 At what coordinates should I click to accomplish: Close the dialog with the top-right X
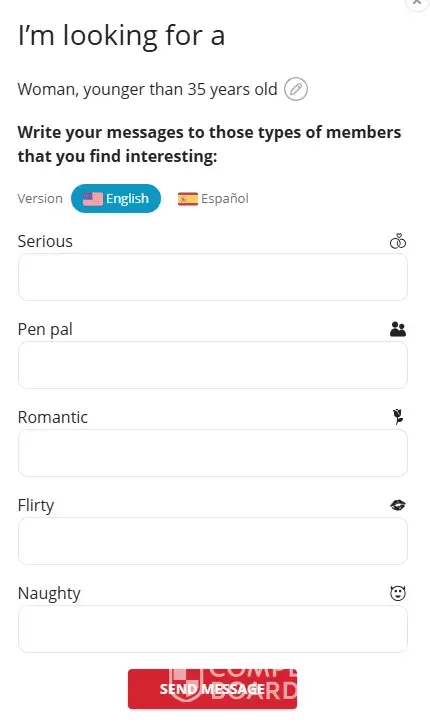(x=417, y=2)
